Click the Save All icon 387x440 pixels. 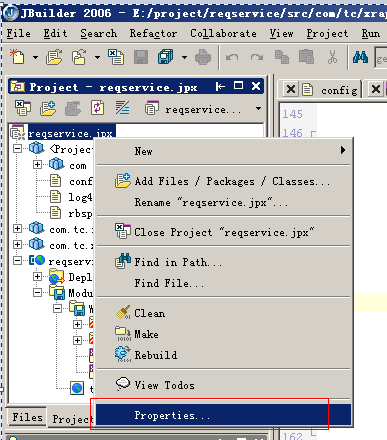click(x=166, y=57)
